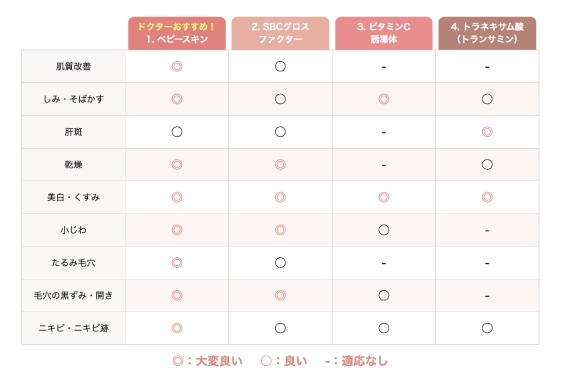The height and width of the screenshot is (378, 572).
Task: Click double-circle for 肌質改善 under ベビースキン
Action: coord(177,66)
